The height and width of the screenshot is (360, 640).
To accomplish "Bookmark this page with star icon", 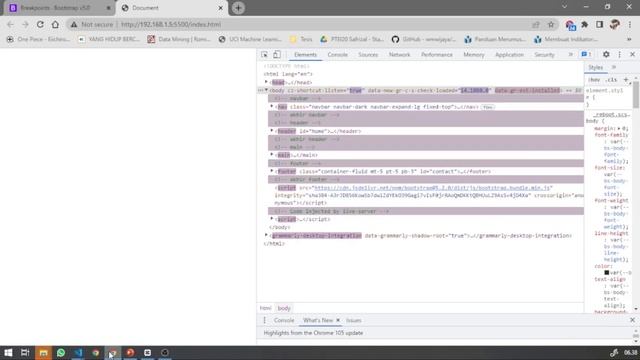I will (x=551, y=24).
